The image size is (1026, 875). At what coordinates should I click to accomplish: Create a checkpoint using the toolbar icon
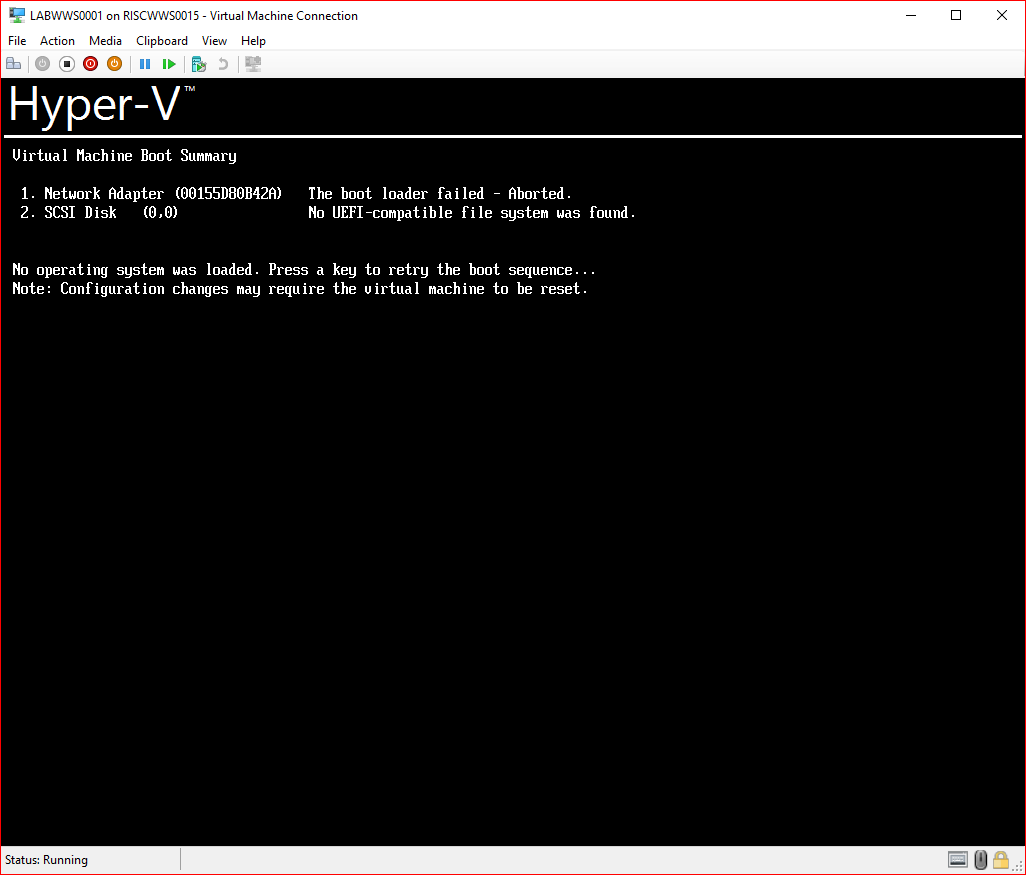pyautogui.click(x=199, y=64)
